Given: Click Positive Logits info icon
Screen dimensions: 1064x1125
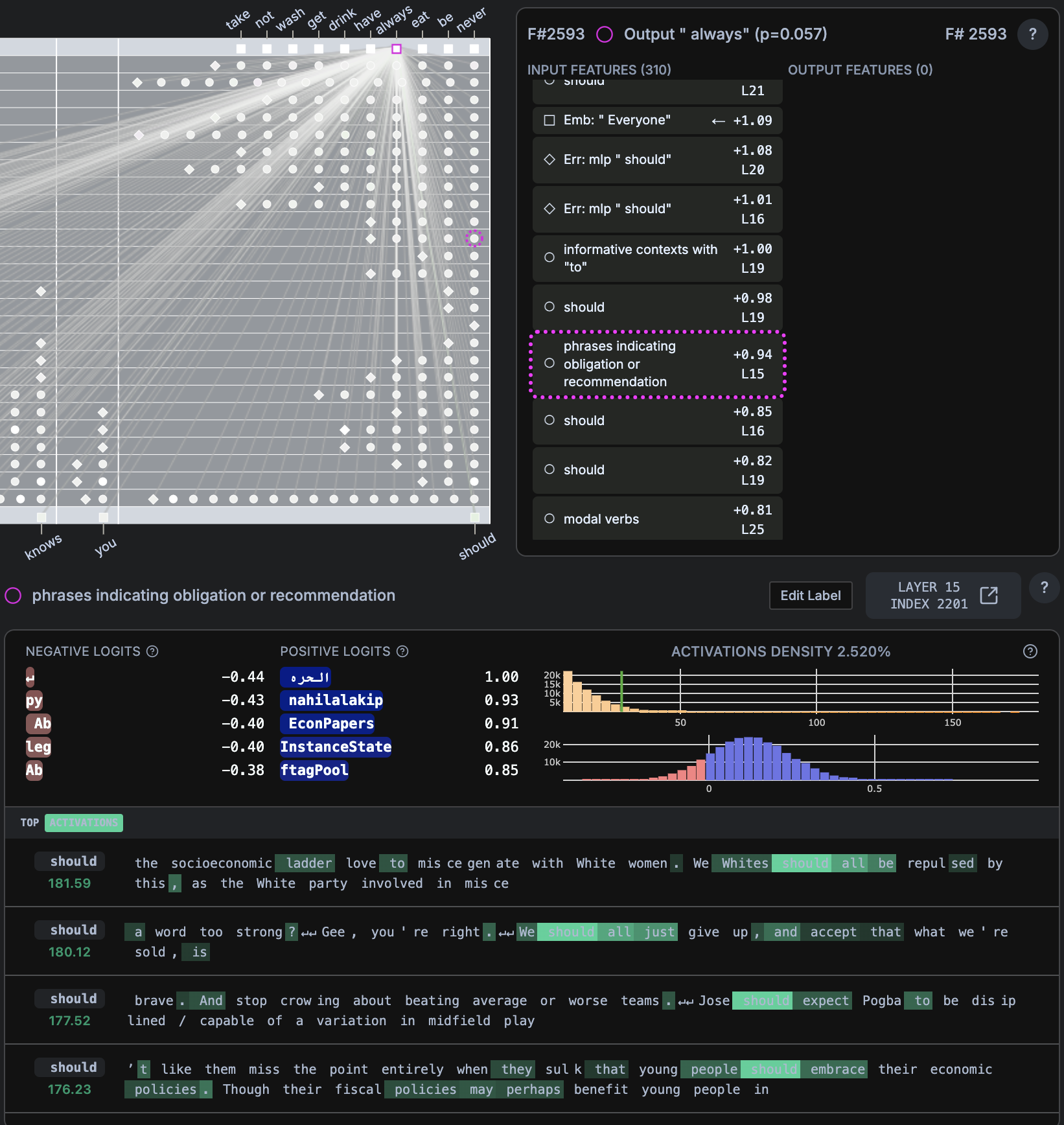Looking at the screenshot, I should (x=402, y=651).
